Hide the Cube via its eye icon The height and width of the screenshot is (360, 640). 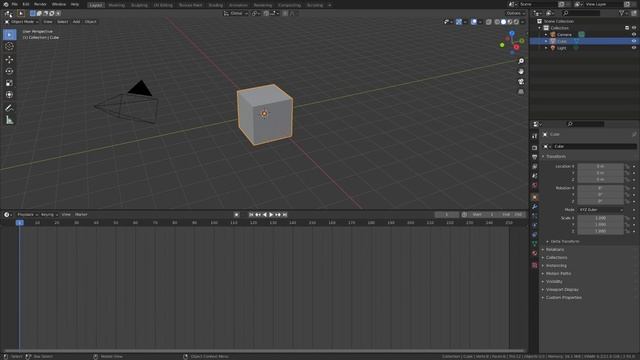[x=634, y=41]
